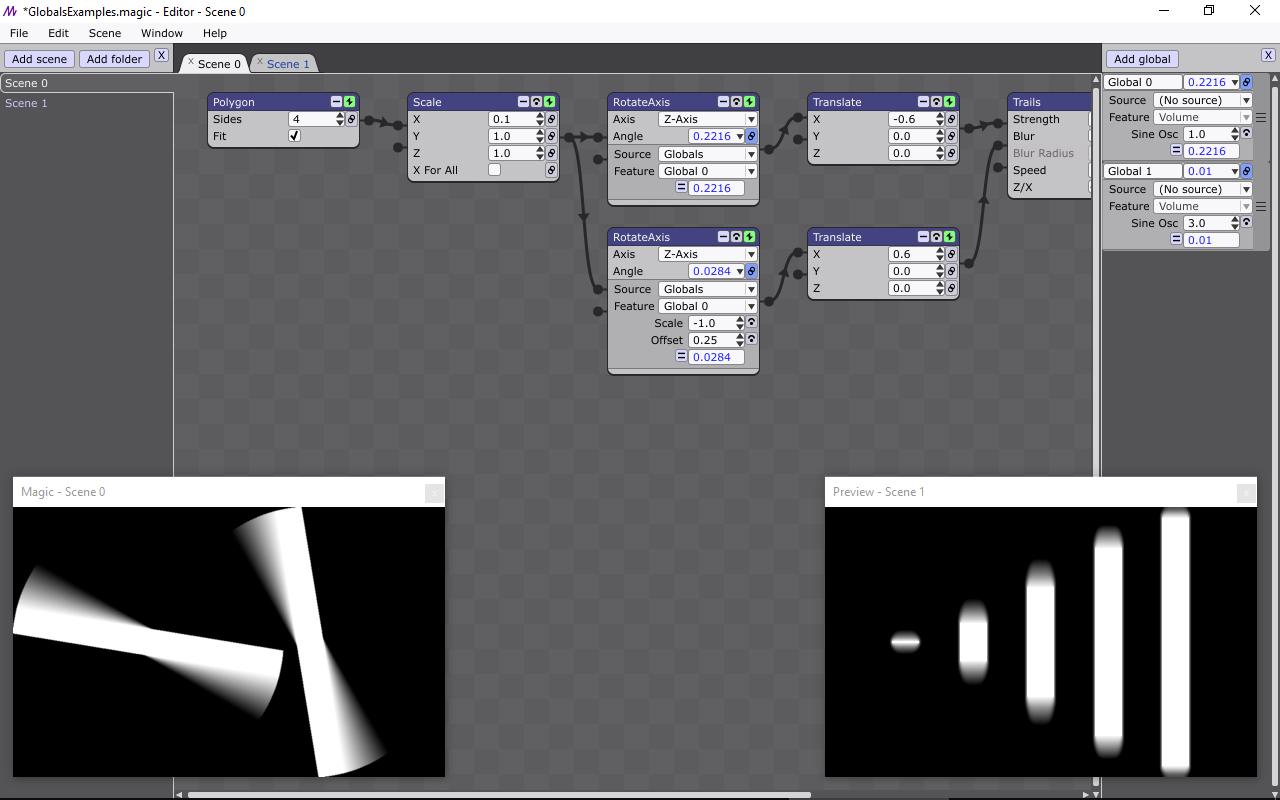Open Source dropdown under Global 1

coord(1202,189)
